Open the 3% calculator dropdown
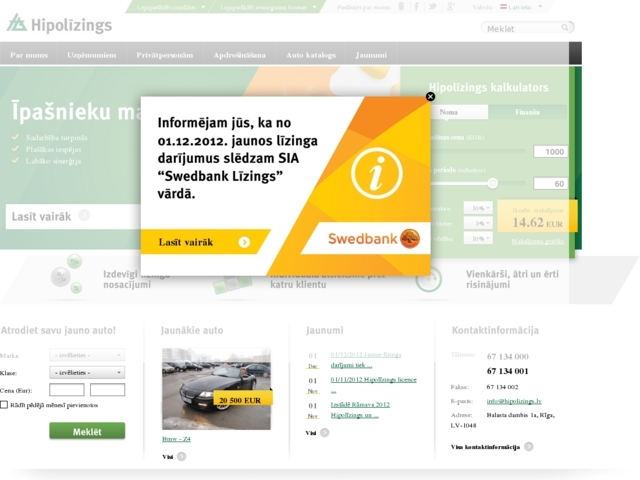This screenshot has height=480, width=640. click(x=478, y=223)
